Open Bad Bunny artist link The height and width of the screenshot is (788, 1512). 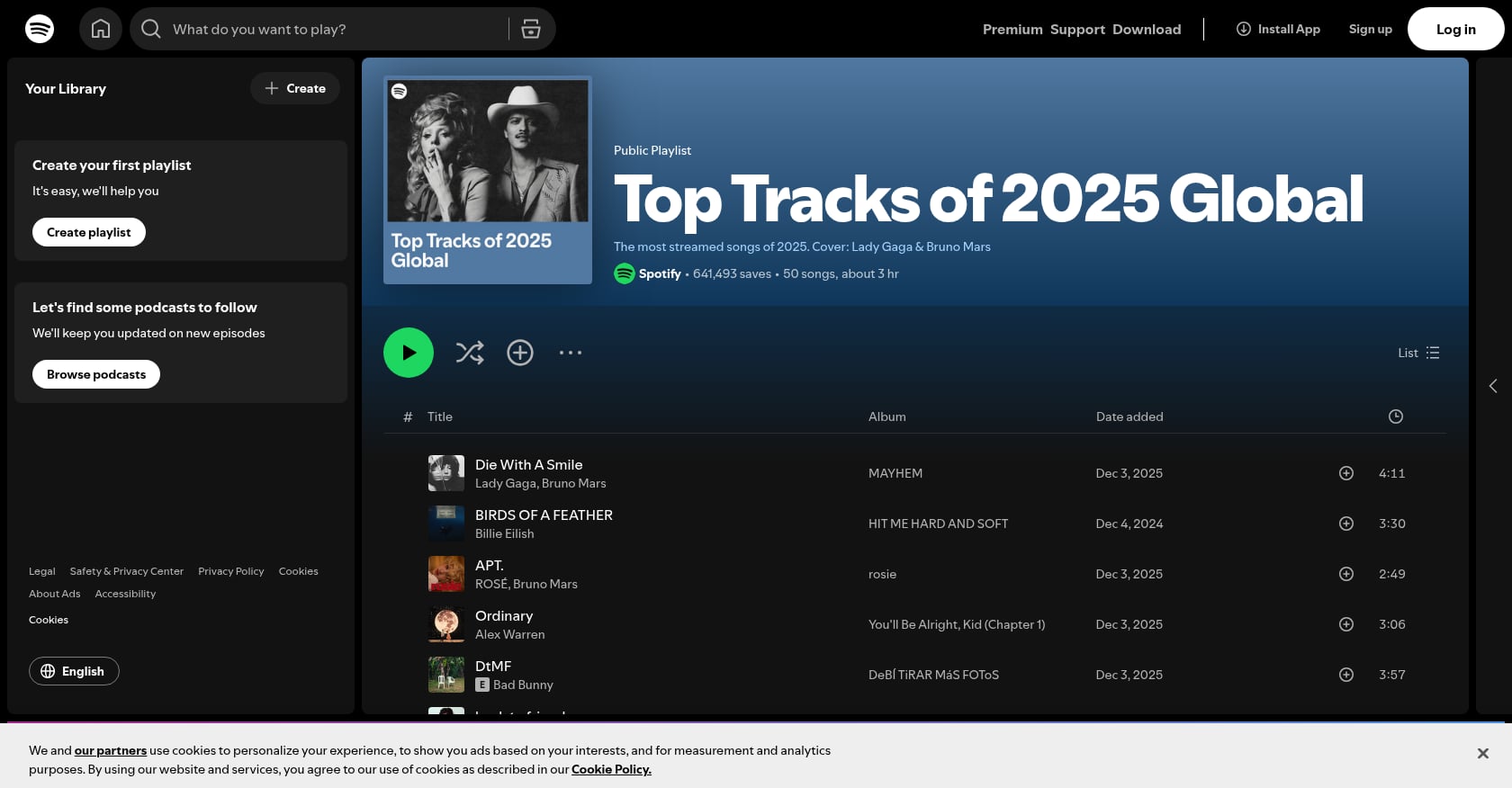point(523,685)
